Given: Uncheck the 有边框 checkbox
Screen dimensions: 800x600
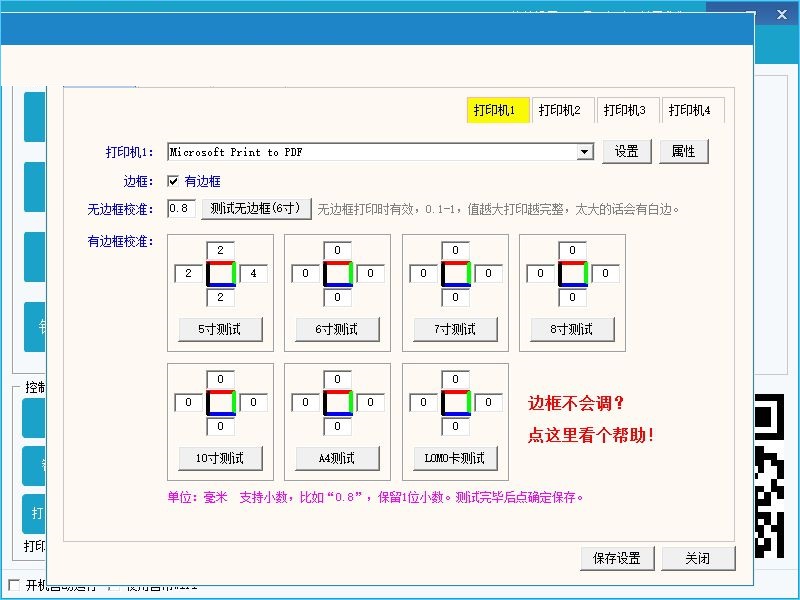Looking at the screenshot, I should click(172, 181).
